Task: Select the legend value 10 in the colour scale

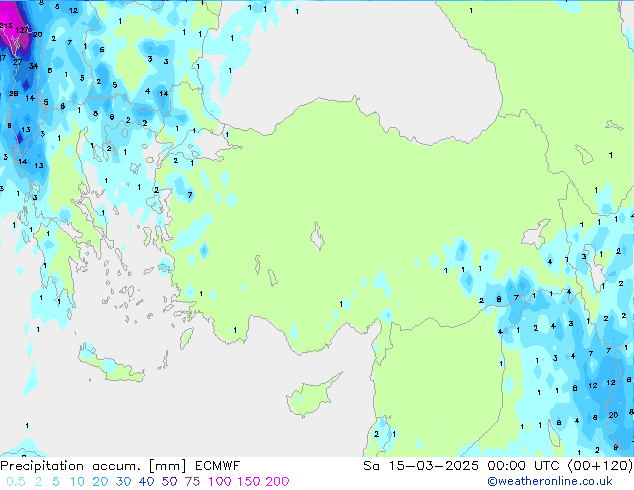Action: click(x=77, y=482)
